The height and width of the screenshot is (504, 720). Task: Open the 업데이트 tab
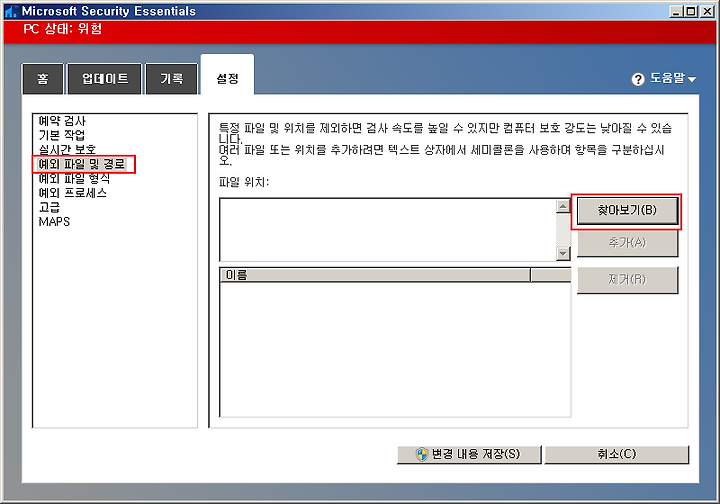tap(105, 79)
